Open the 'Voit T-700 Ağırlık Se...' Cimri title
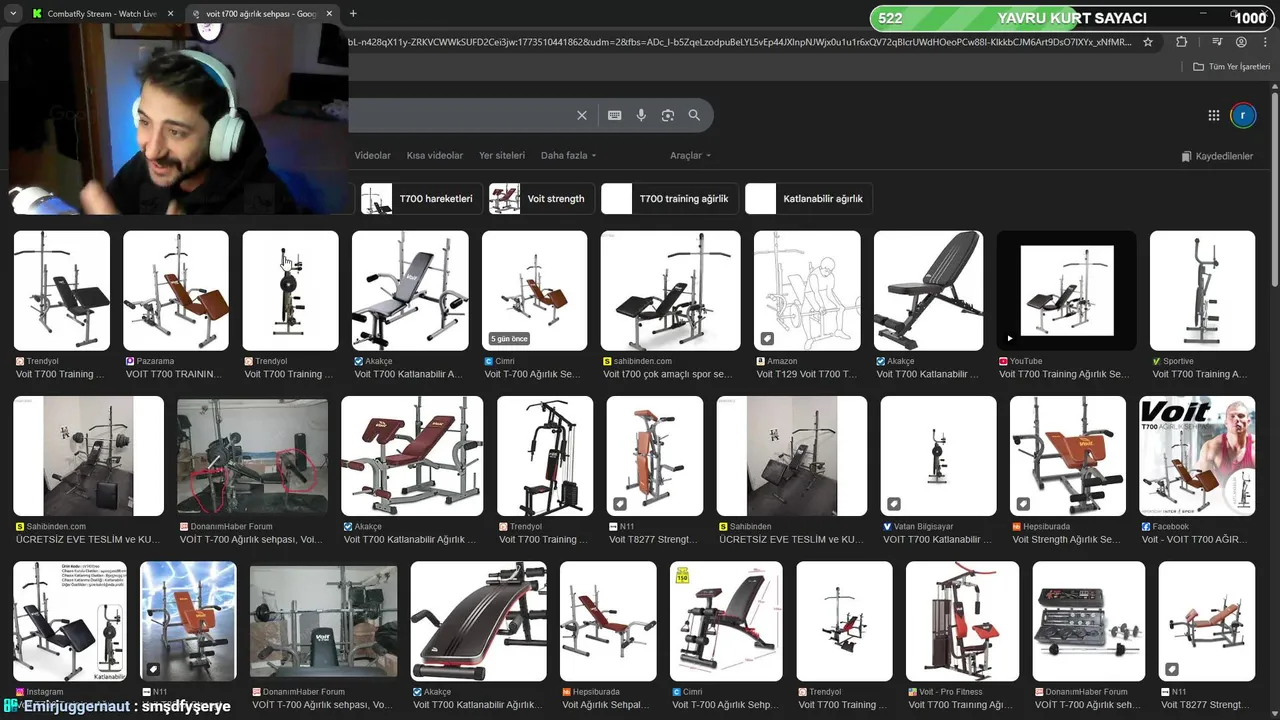This screenshot has height=720, width=1280. [x=533, y=374]
